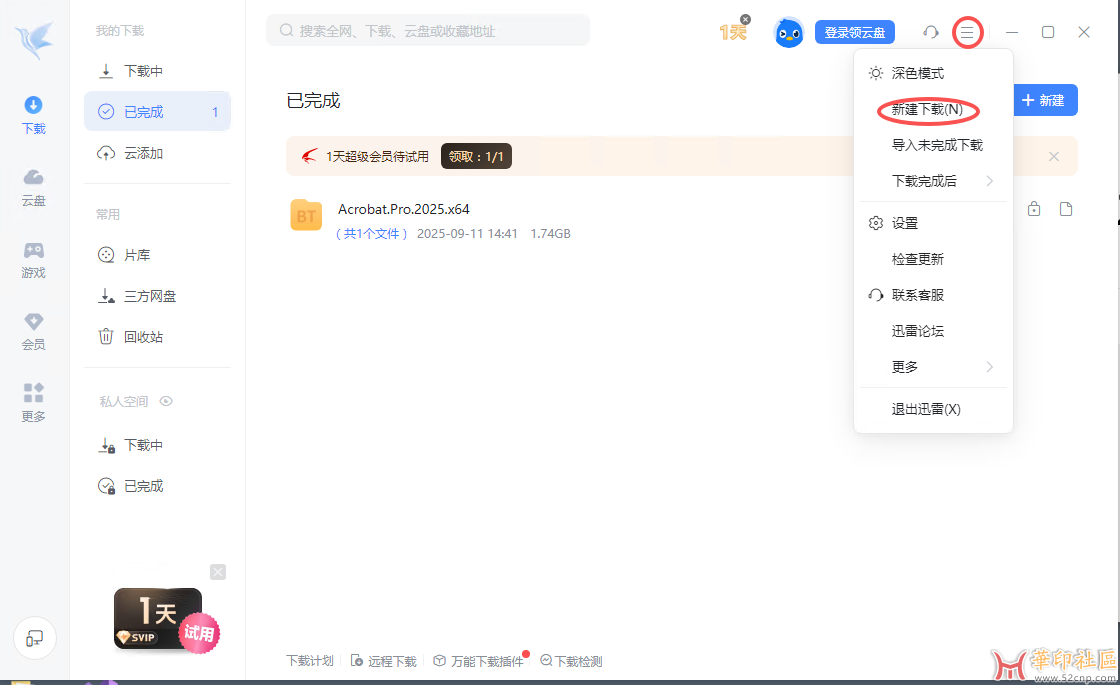Image resolution: width=1120 pixels, height=685 pixels.
Task: Click the device screen icon at sidebar bottom
Action: [x=34, y=638]
